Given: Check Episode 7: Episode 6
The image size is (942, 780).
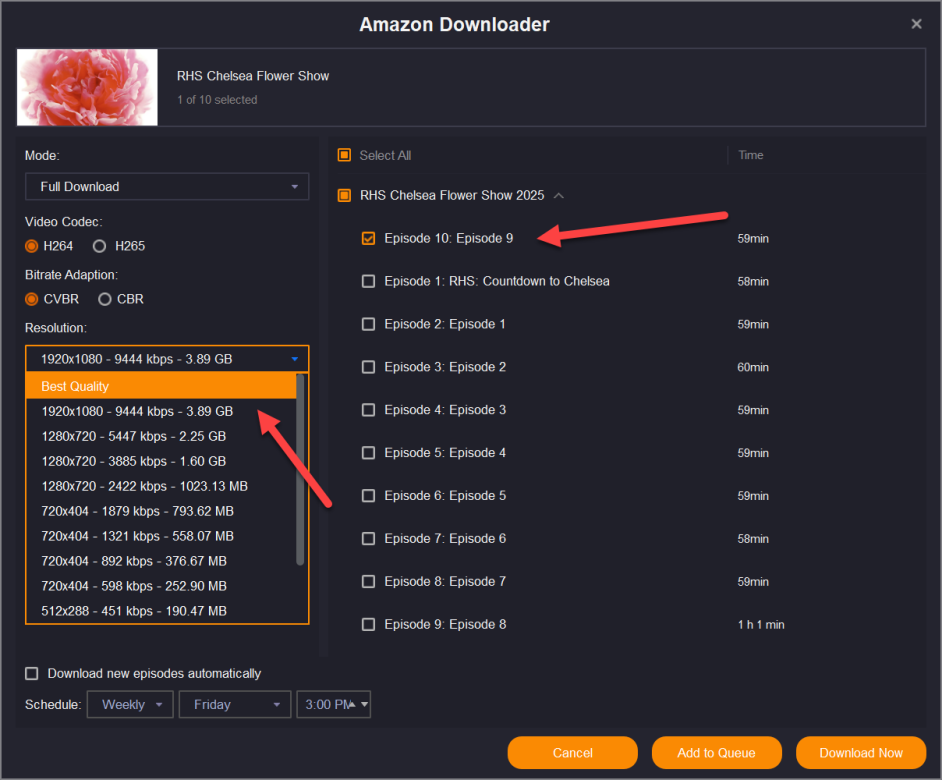Looking at the screenshot, I should [x=368, y=538].
